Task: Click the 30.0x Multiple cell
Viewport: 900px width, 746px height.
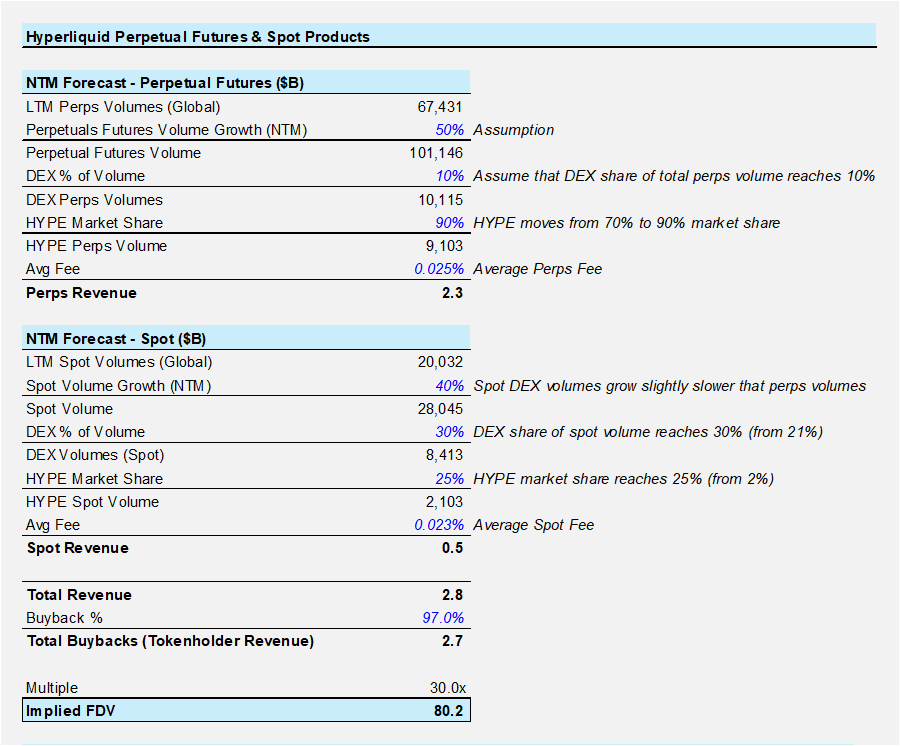Action: [446, 688]
